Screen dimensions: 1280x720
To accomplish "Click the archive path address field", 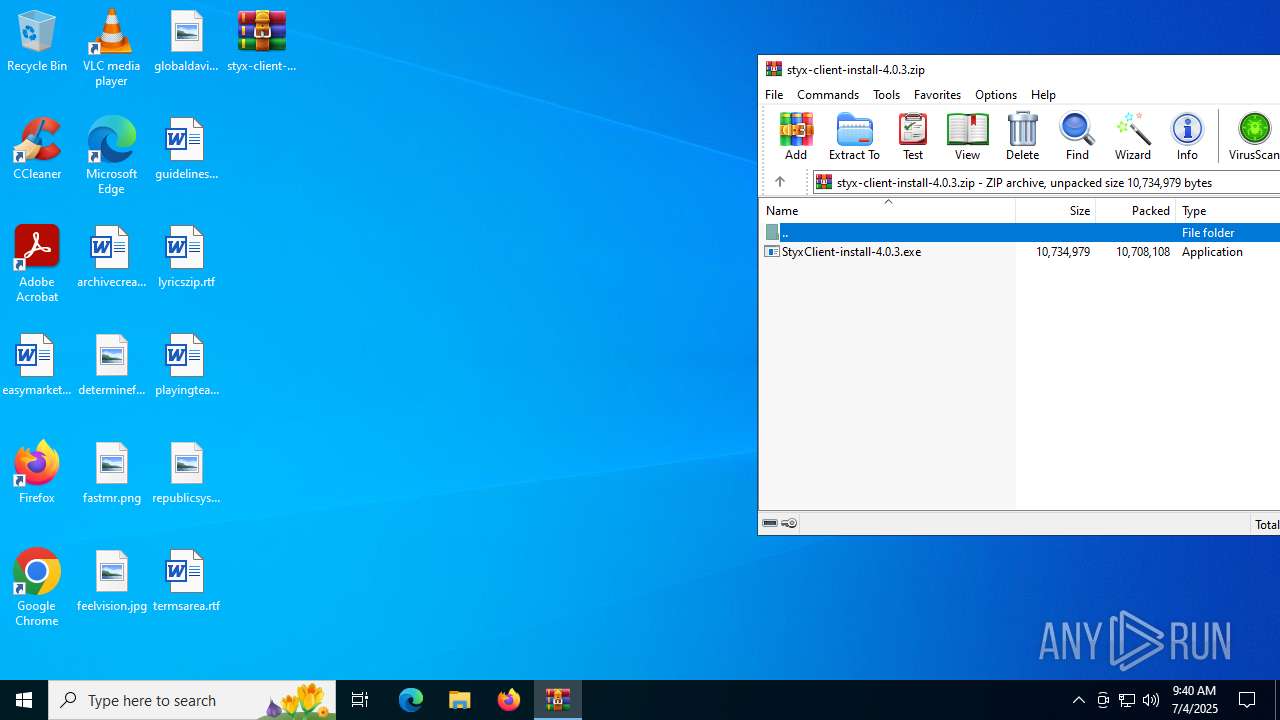I will (1046, 182).
